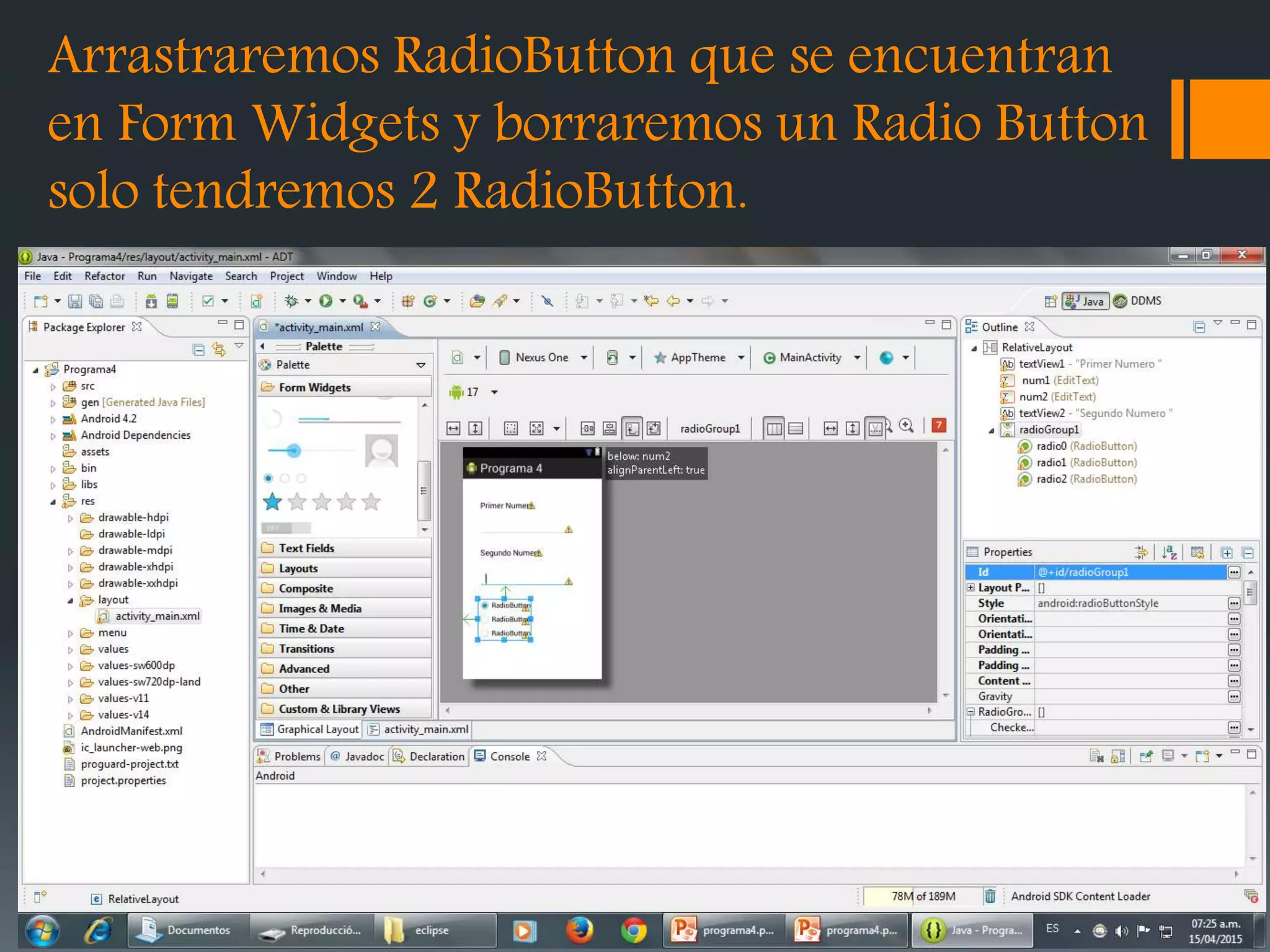The height and width of the screenshot is (952, 1270).
Task: Open the File menu
Action: click(x=33, y=276)
